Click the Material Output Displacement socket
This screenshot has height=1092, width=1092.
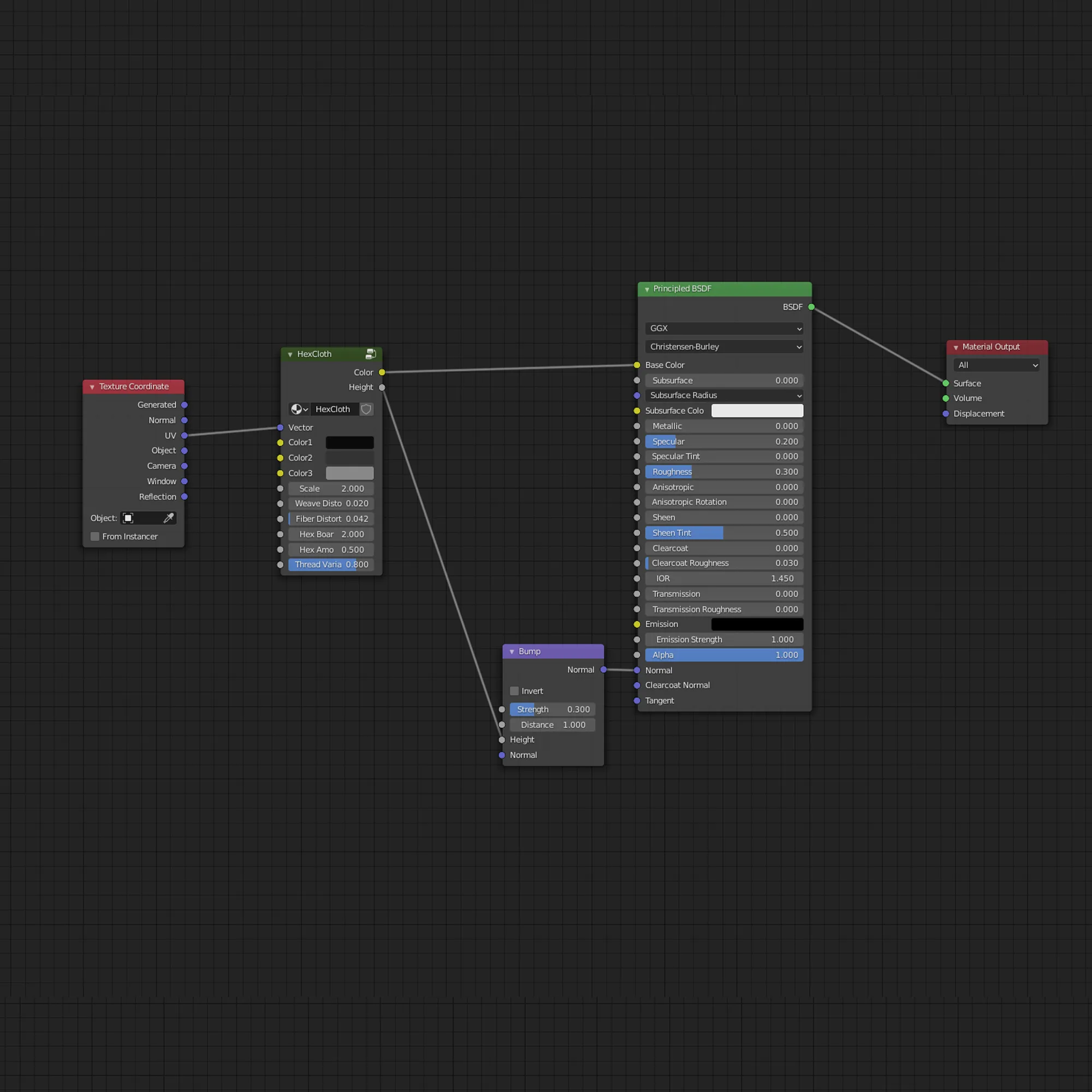coord(946,414)
